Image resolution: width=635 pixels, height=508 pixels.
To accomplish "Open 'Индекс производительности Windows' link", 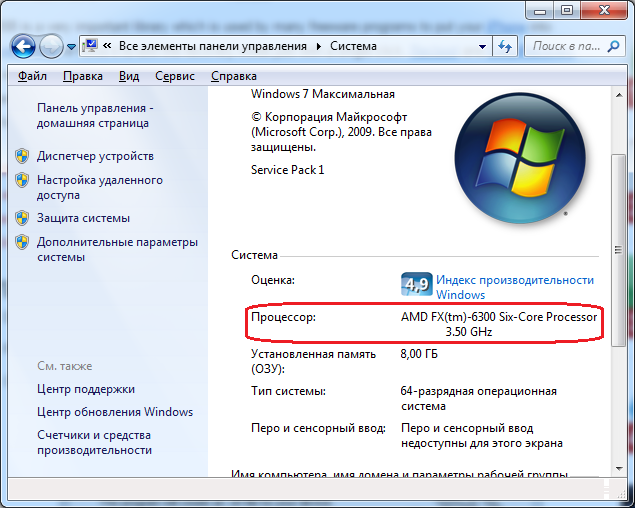I will point(515,287).
